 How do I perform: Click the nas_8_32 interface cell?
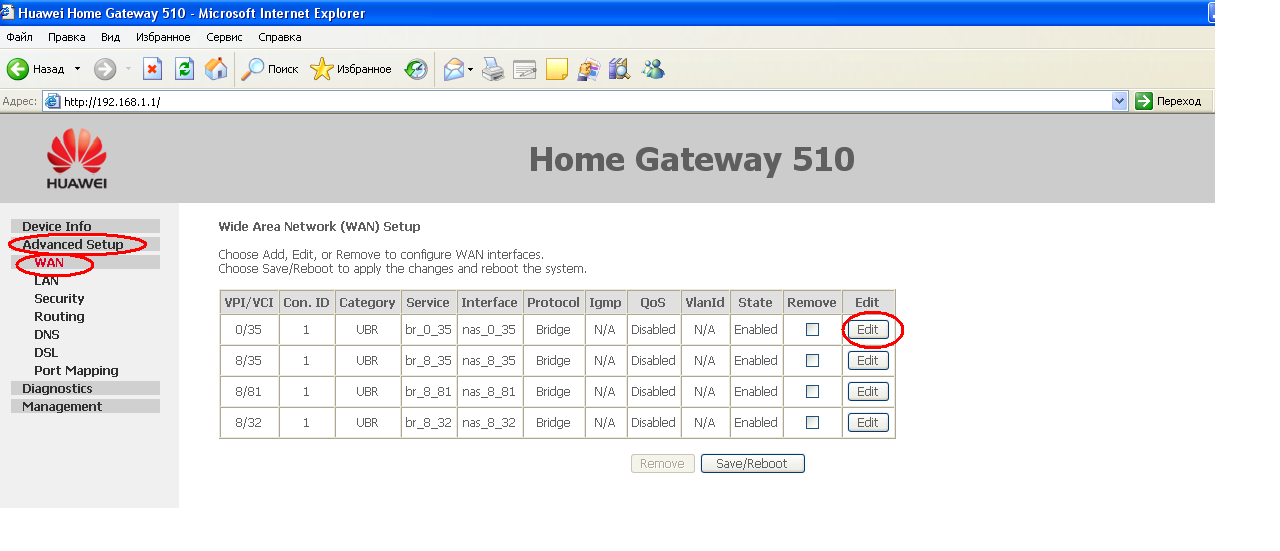pos(489,422)
